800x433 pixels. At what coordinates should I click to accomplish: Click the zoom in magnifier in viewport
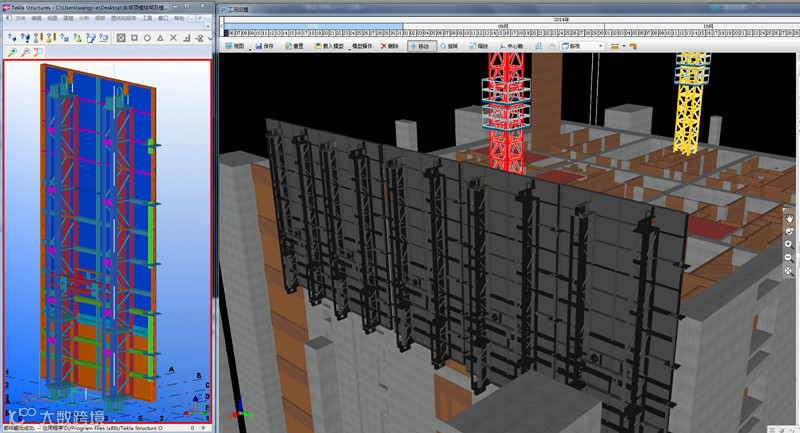tap(789, 244)
